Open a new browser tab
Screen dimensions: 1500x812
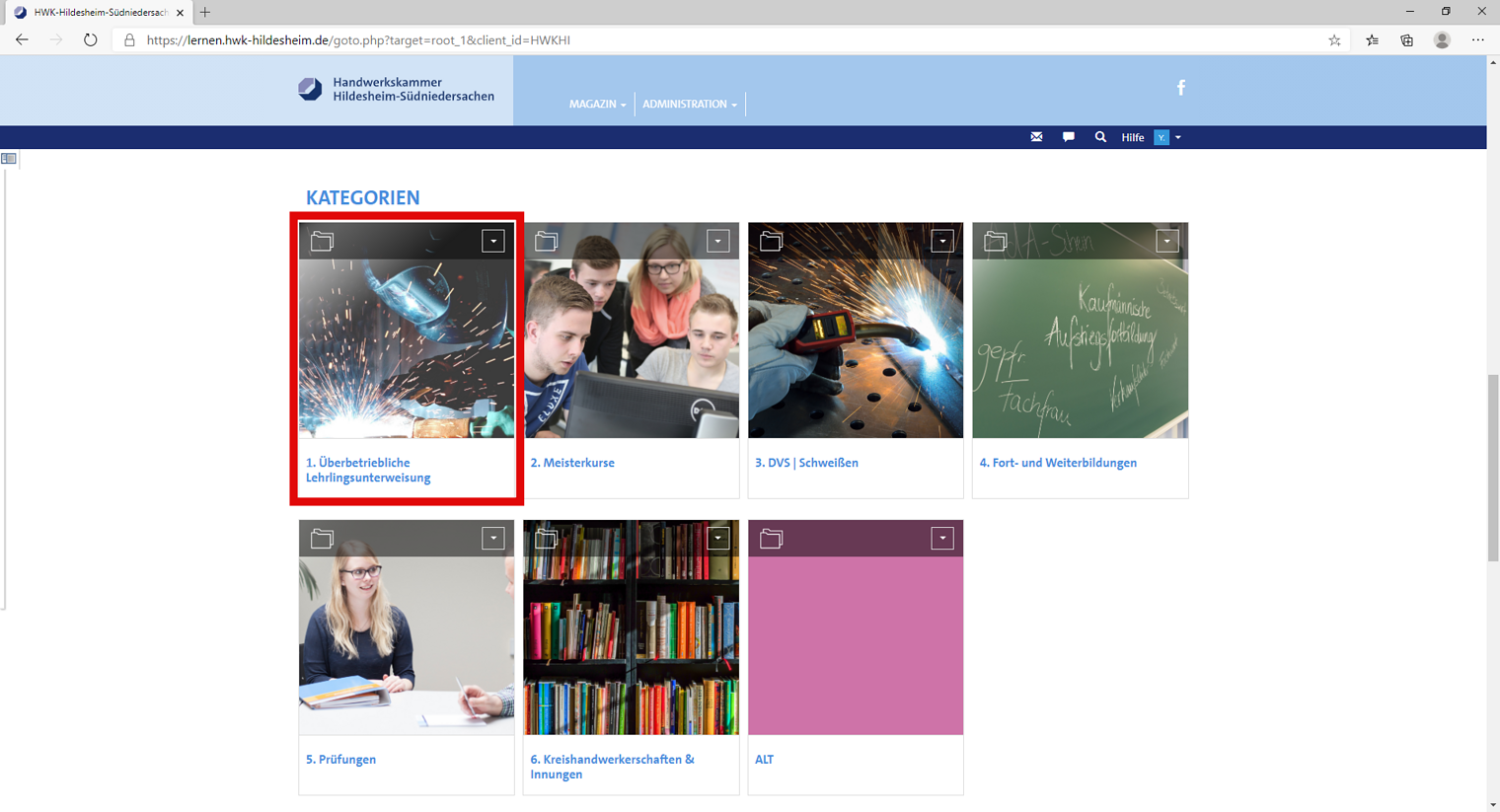[205, 12]
